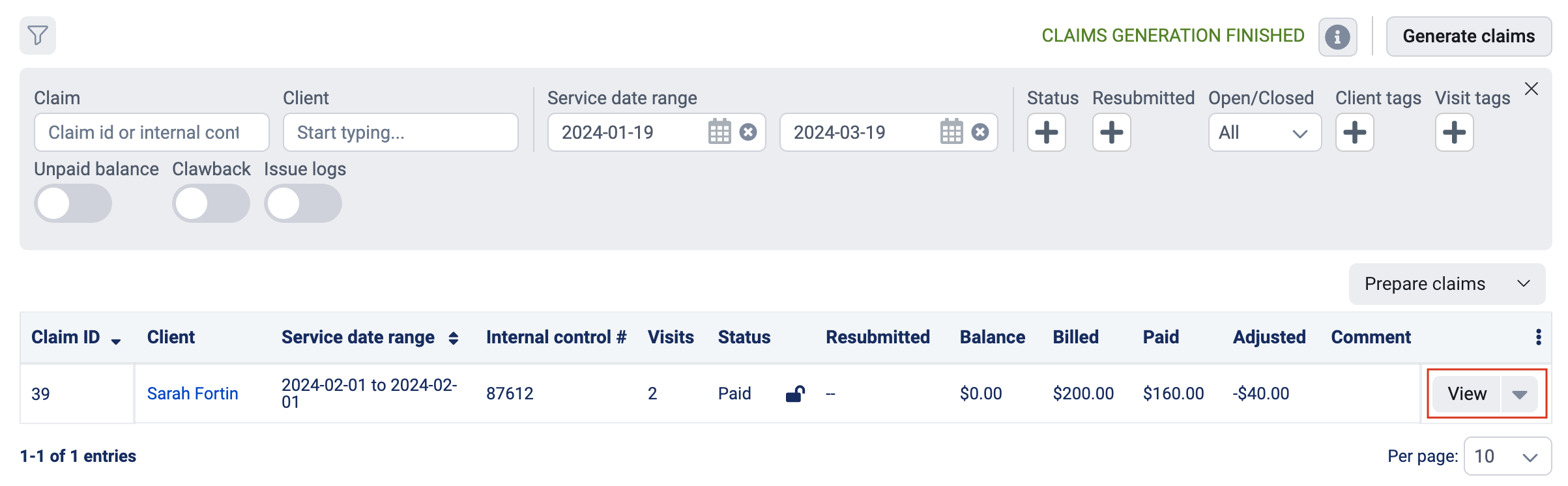Viewport: 1568px width, 486px height.
Task: Add a Client tags filter
Action: 1355,132
